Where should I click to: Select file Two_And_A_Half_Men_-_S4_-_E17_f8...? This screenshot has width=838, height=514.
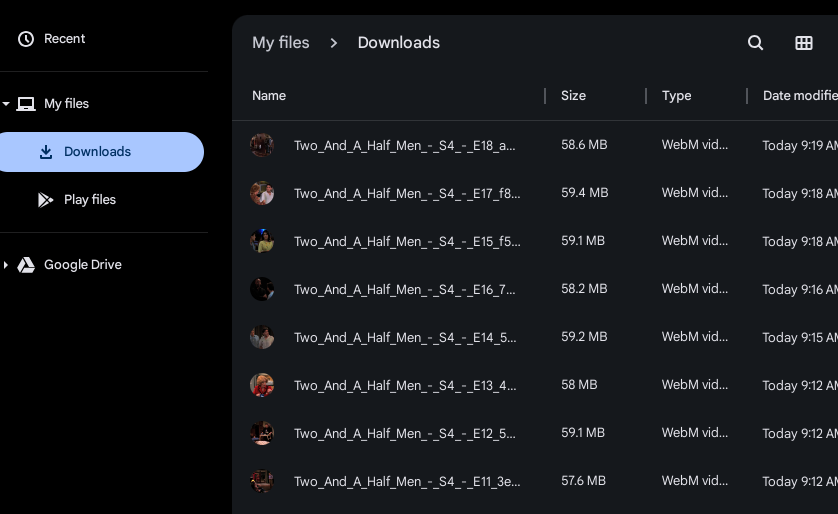(x=407, y=193)
